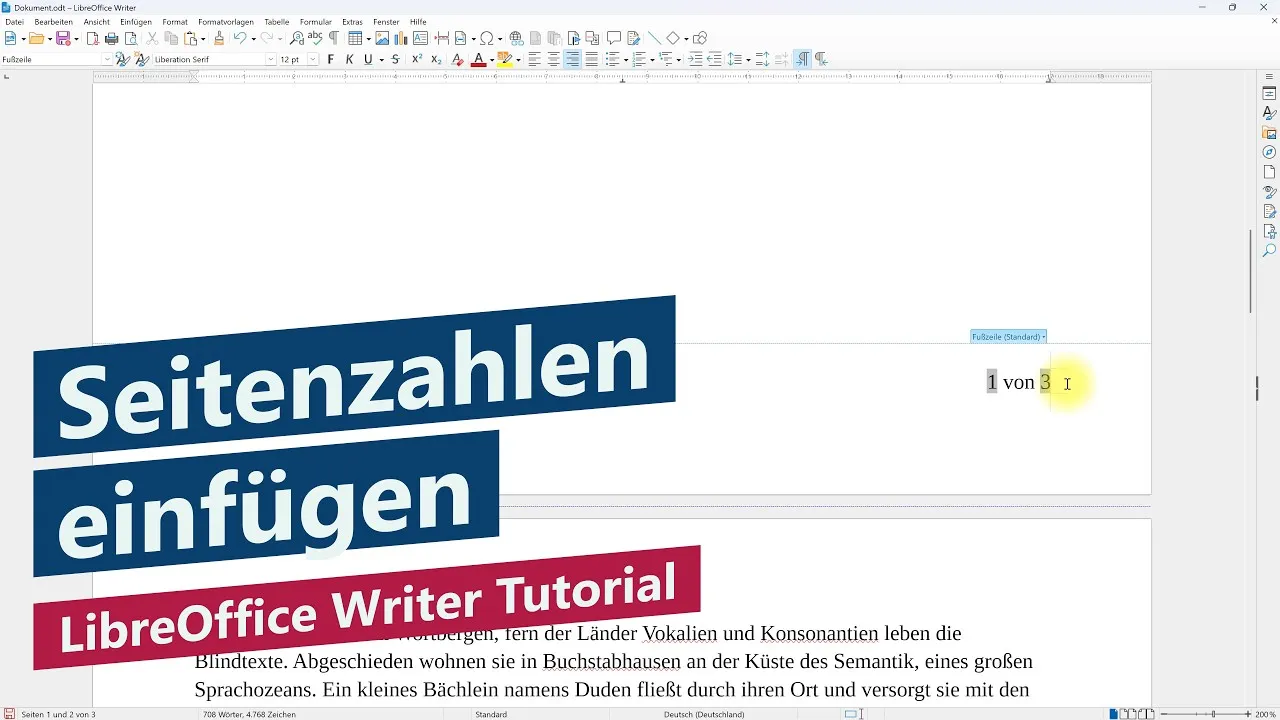The width and height of the screenshot is (1280, 720).
Task: Open the Extras menu
Action: coord(352,21)
